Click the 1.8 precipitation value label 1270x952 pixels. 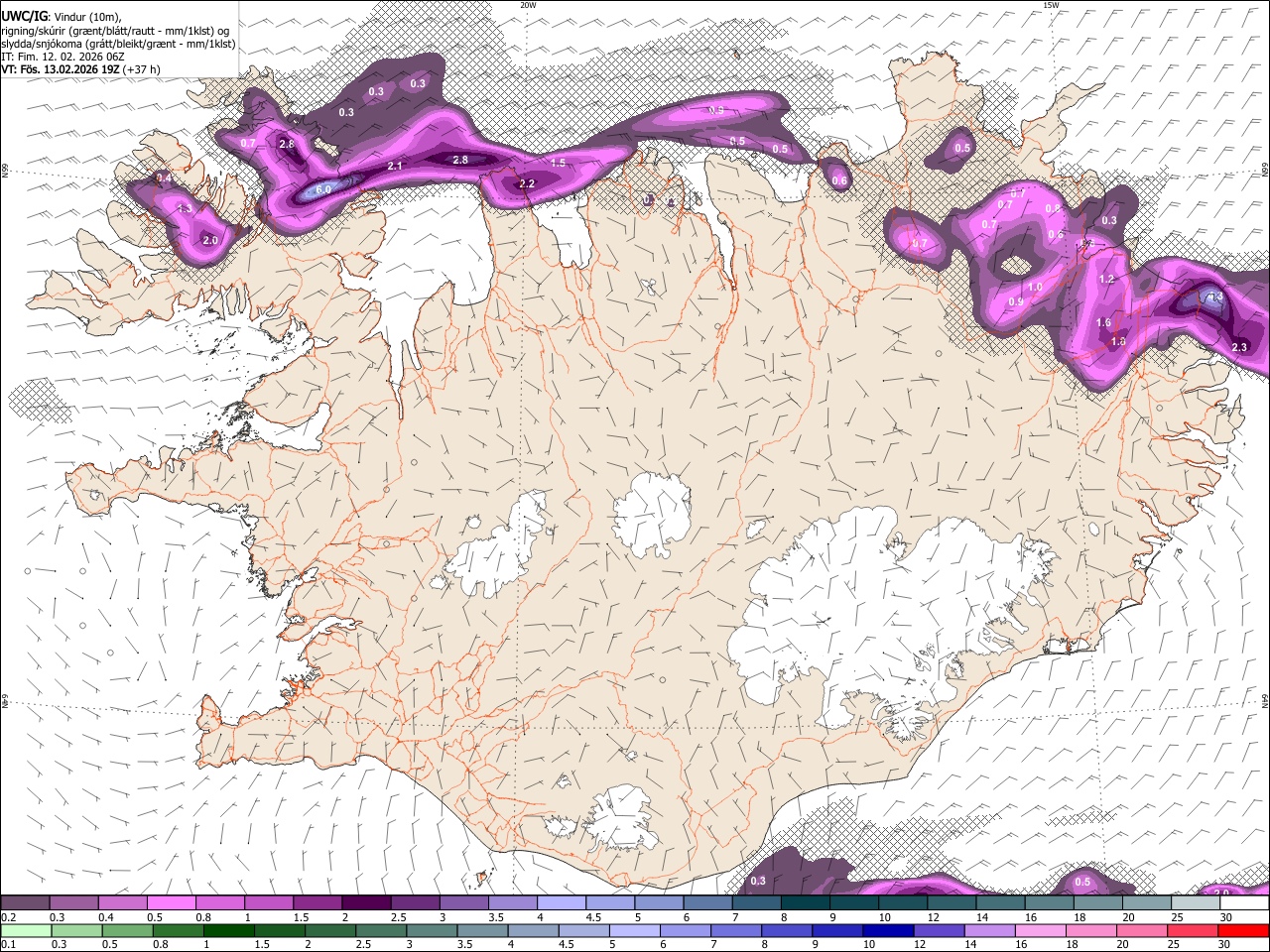click(1118, 341)
